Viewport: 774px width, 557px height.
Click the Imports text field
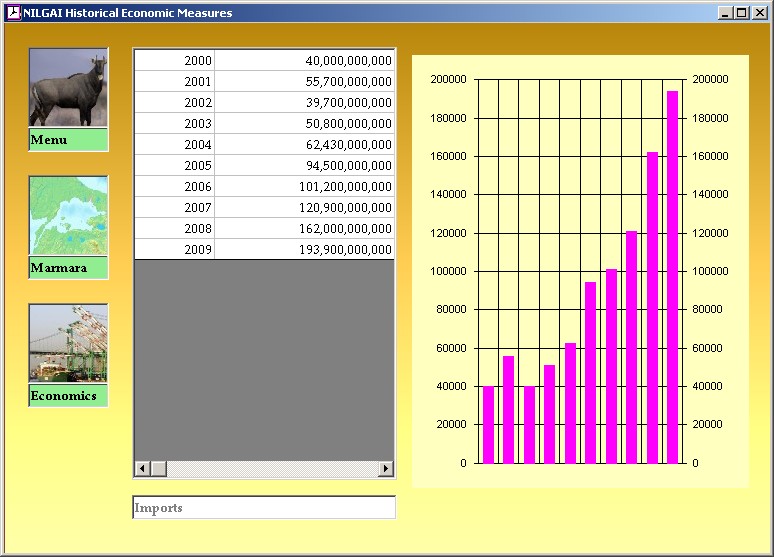[x=264, y=508]
